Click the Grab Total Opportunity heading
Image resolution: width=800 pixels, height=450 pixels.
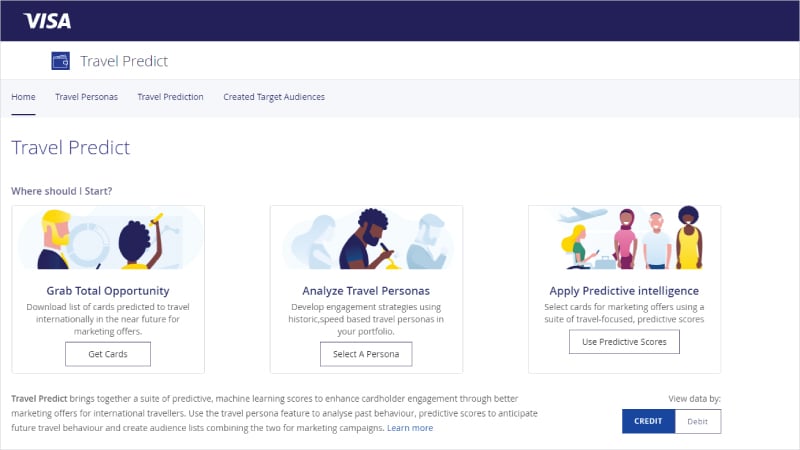pyautogui.click(x=108, y=291)
